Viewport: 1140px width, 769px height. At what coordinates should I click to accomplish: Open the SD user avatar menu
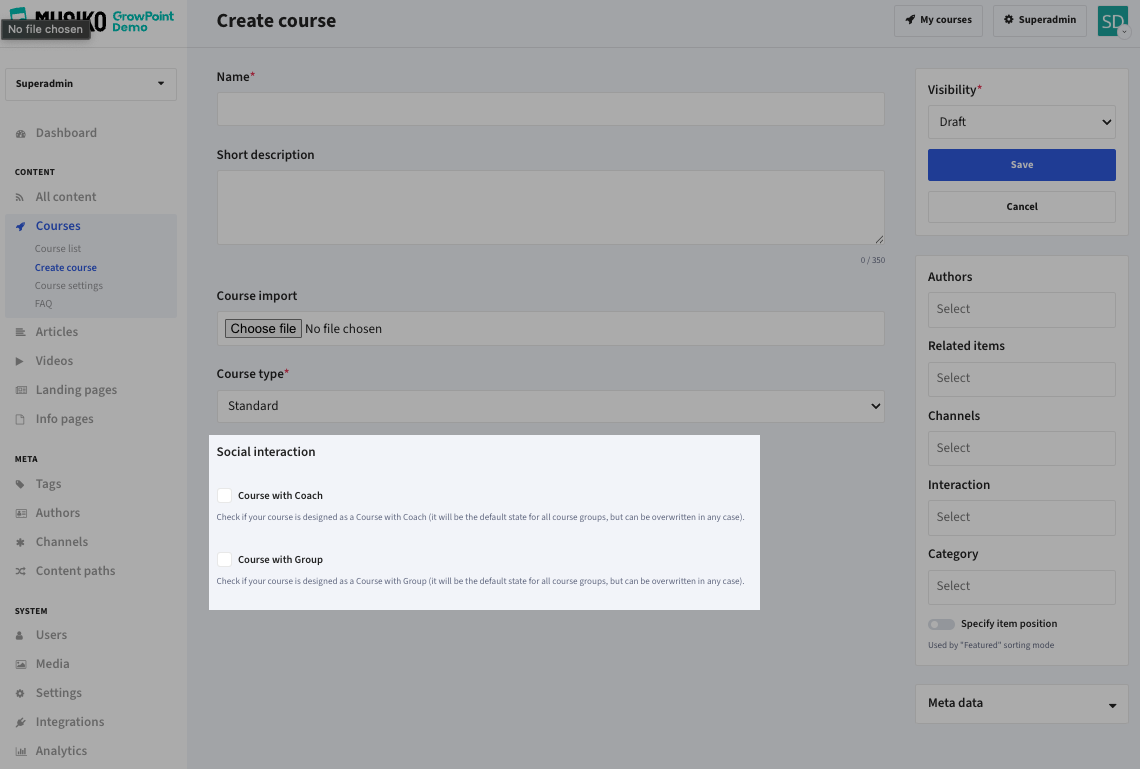click(1113, 21)
